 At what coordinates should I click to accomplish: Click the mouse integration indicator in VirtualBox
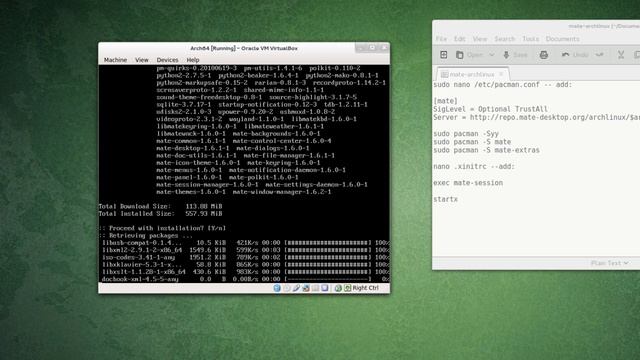(x=338, y=288)
